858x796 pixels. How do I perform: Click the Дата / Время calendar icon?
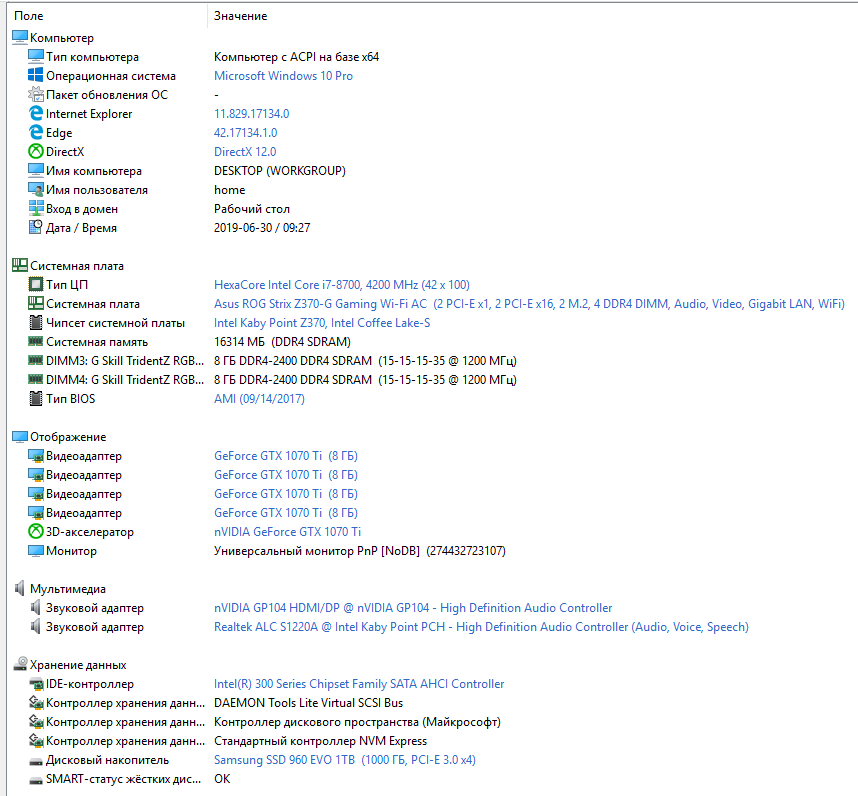point(37,228)
